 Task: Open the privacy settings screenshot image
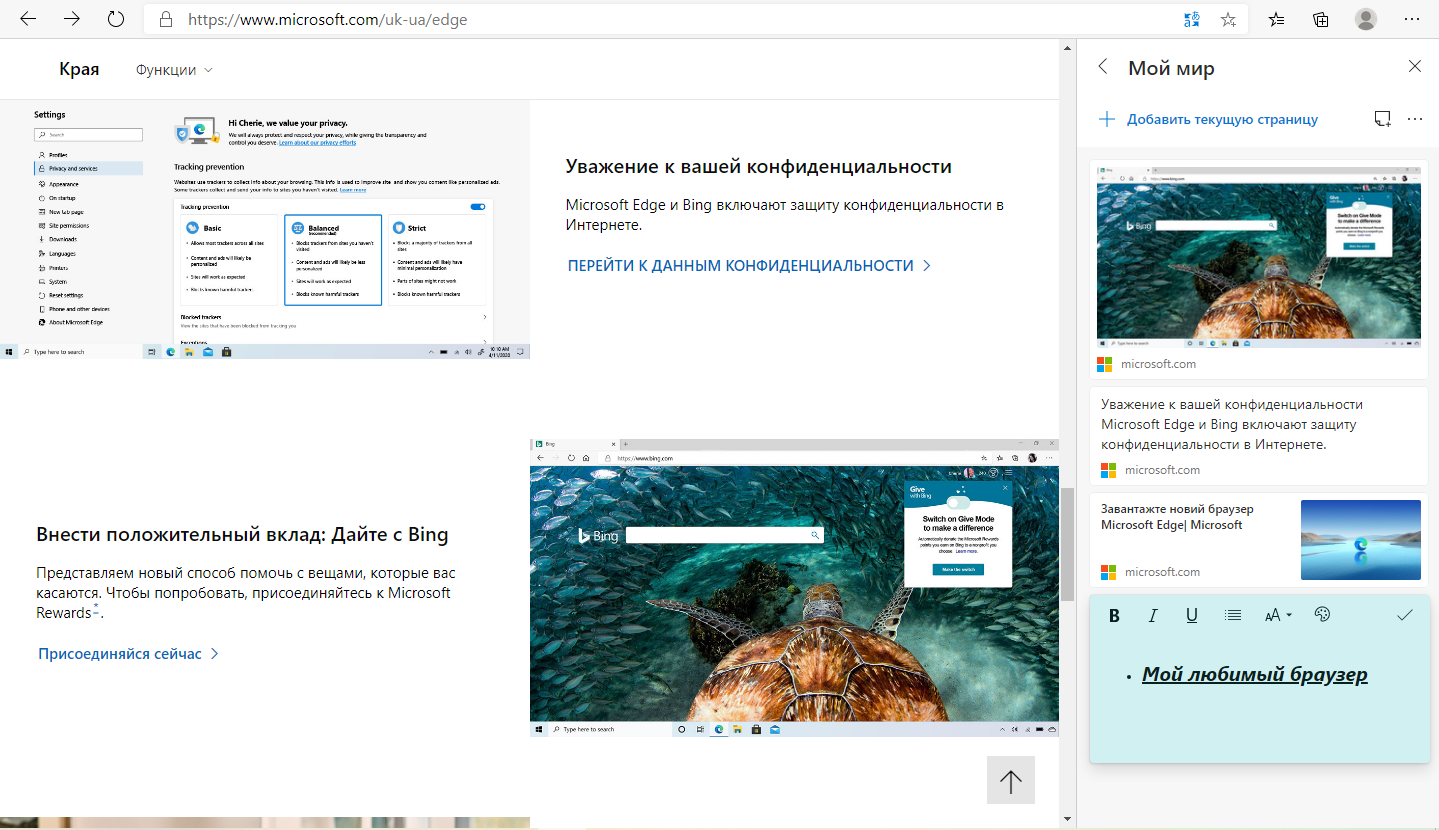[x=265, y=229]
